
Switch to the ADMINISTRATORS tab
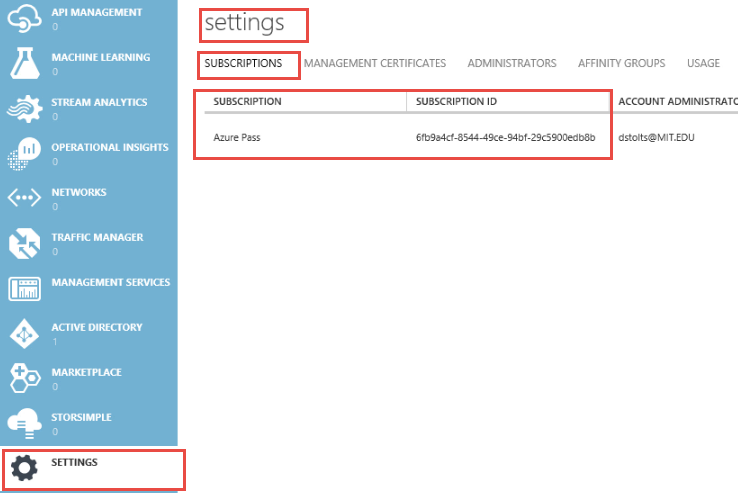tap(512, 63)
